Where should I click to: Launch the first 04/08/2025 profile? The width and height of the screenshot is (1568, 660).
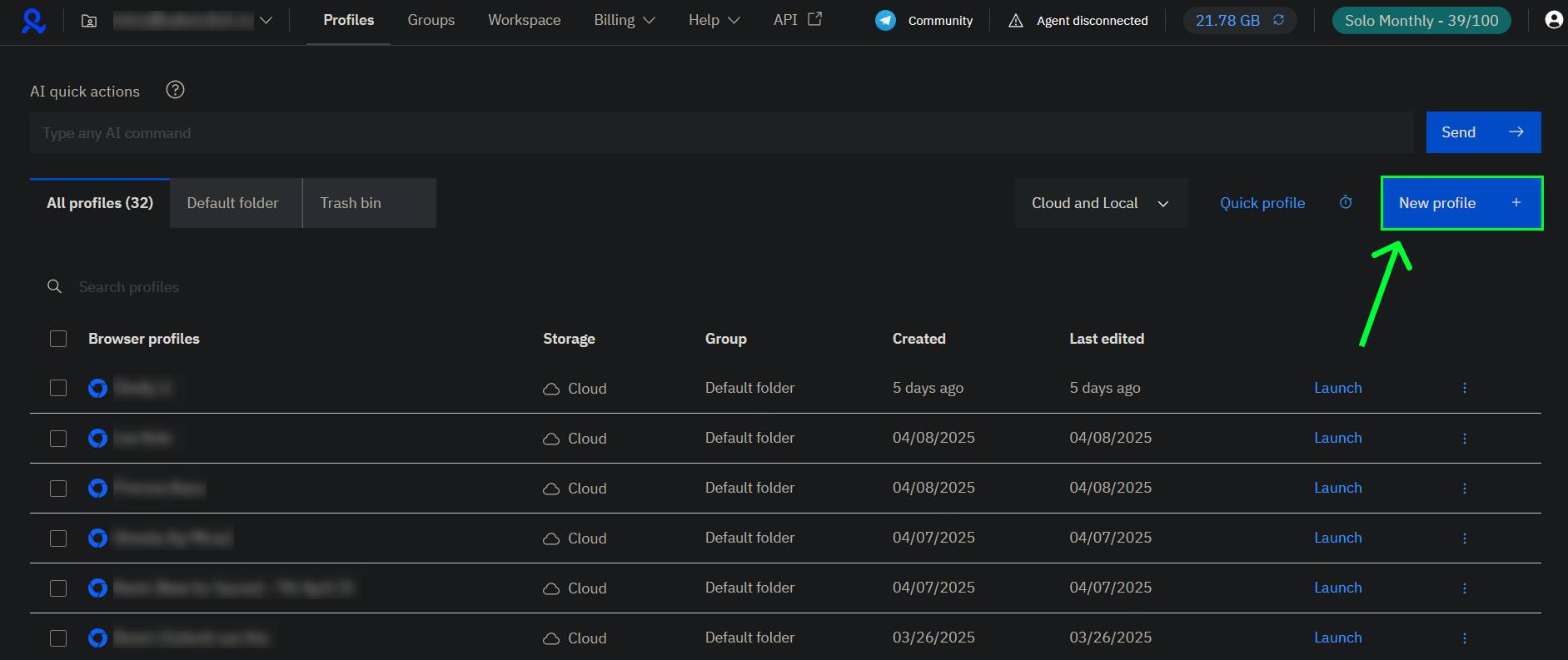point(1337,438)
